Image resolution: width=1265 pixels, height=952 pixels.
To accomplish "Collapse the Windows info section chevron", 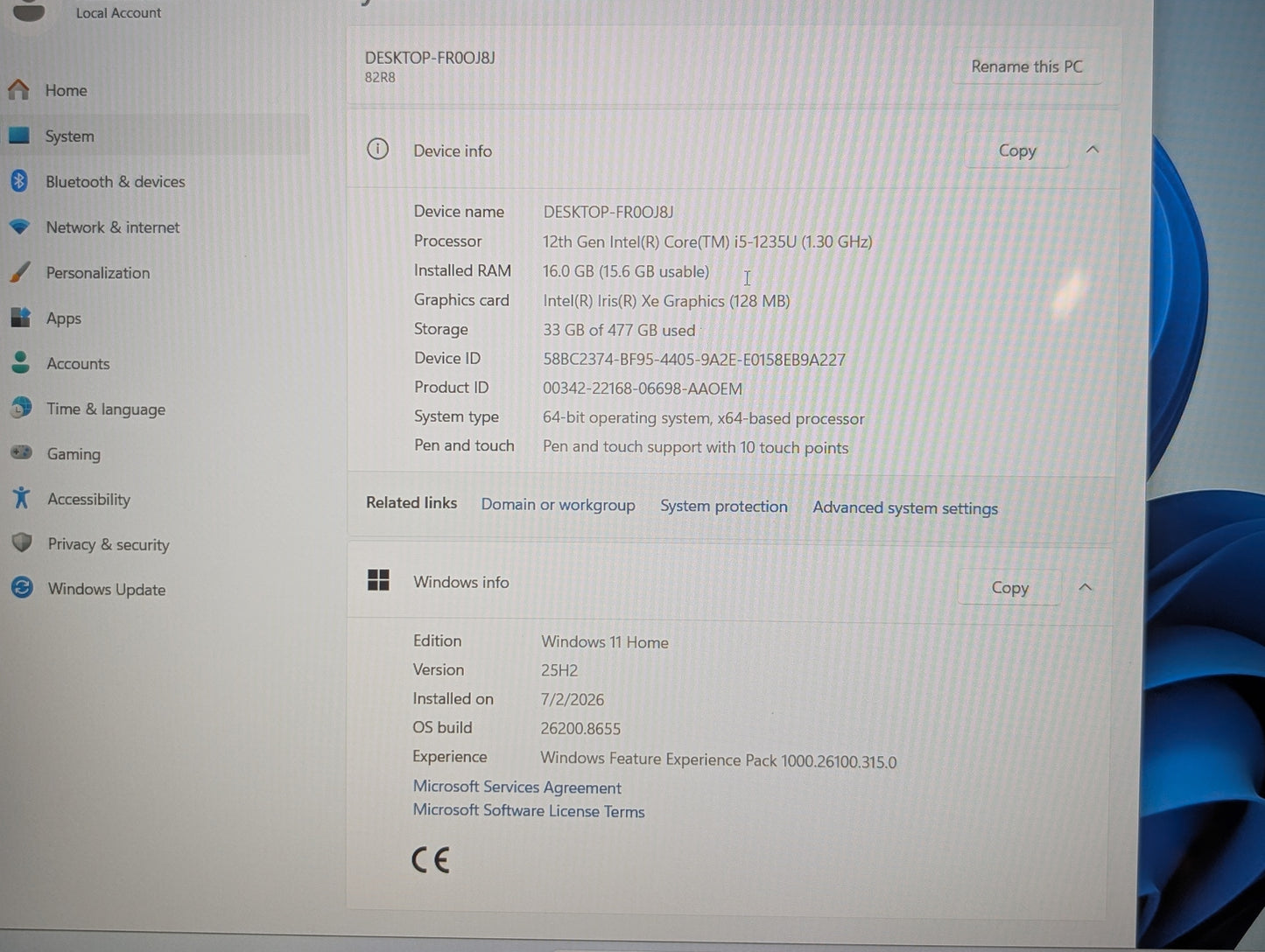I will click(1086, 587).
